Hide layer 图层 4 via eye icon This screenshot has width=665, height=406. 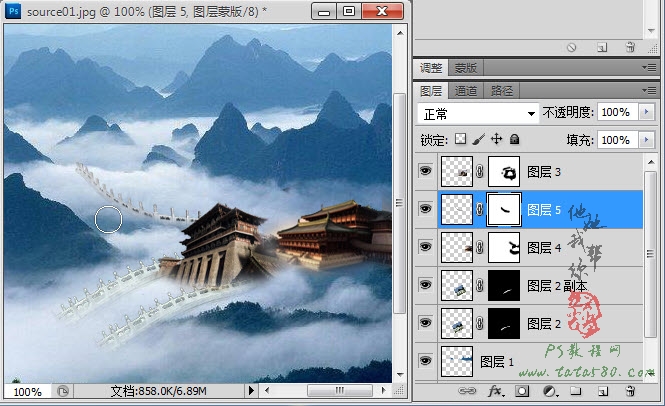click(425, 246)
